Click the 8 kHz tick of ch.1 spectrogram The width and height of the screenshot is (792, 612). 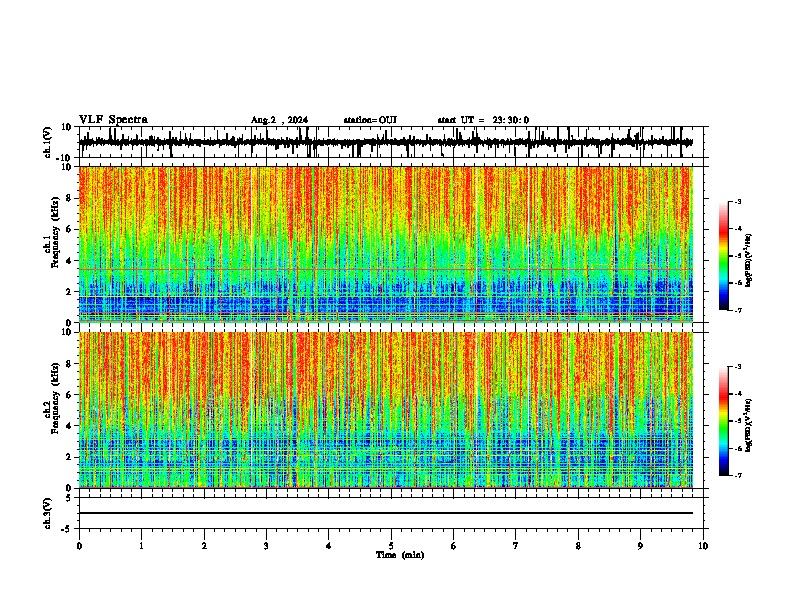point(69,198)
